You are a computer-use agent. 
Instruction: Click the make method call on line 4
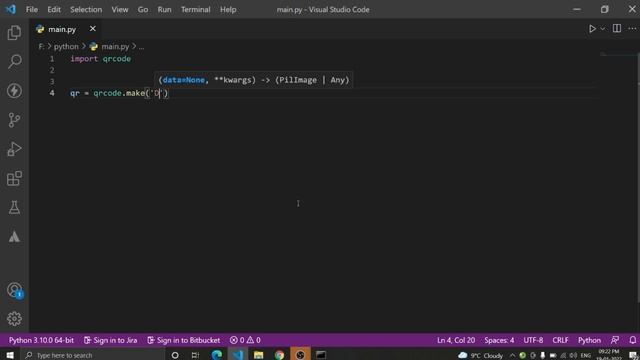coord(135,93)
